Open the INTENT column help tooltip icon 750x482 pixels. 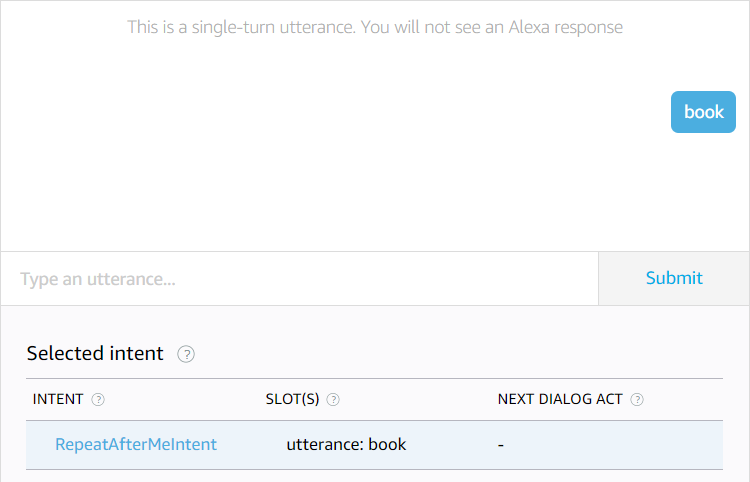[x=98, y=400]
